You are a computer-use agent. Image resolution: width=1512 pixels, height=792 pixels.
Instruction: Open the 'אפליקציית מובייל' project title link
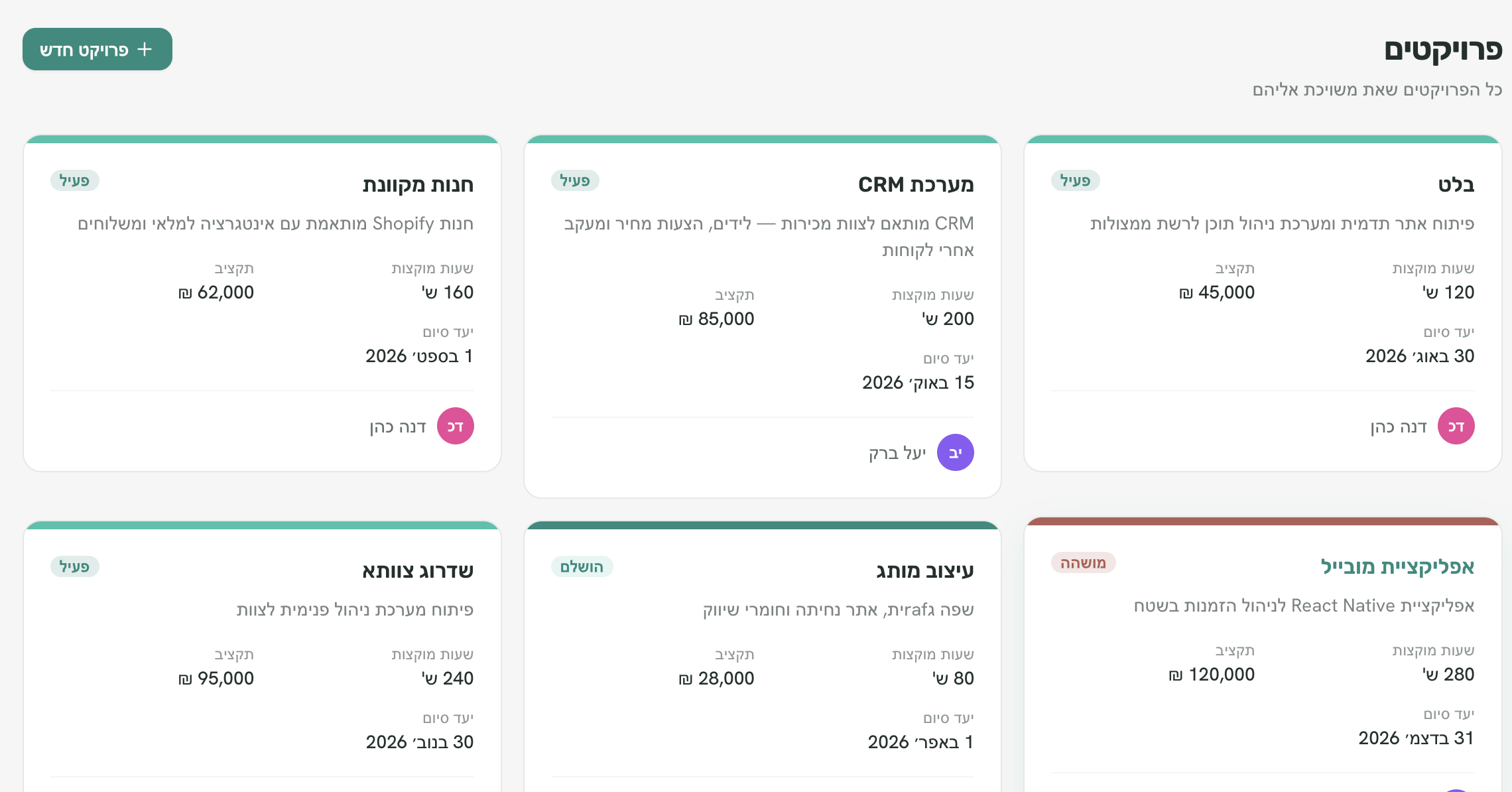pyautogui.click(x=1397, y=566)
